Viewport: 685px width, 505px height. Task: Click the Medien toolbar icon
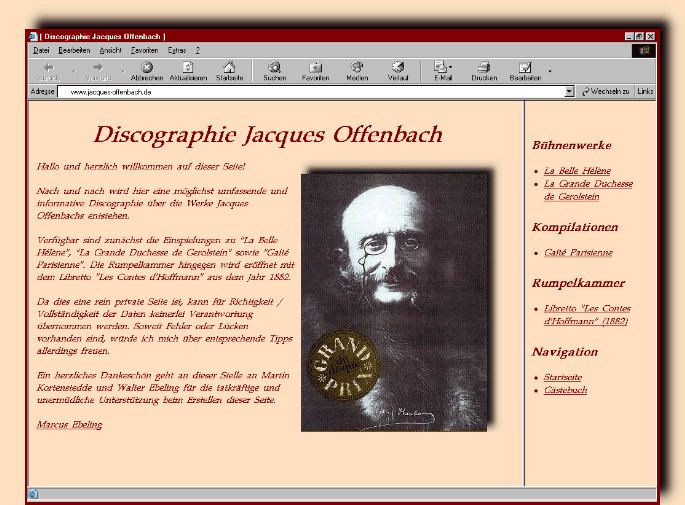[357, 67]
